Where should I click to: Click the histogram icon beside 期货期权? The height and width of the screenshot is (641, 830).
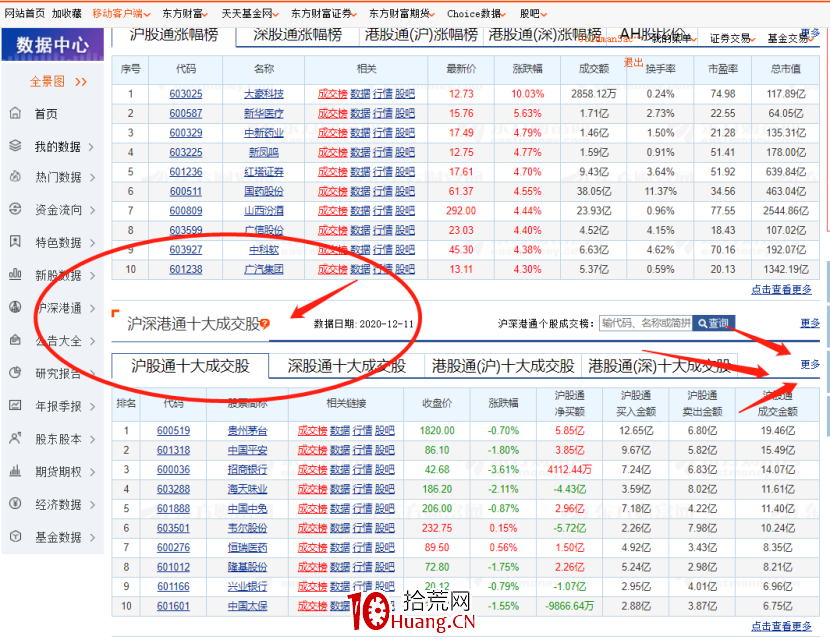click(15, 471)
